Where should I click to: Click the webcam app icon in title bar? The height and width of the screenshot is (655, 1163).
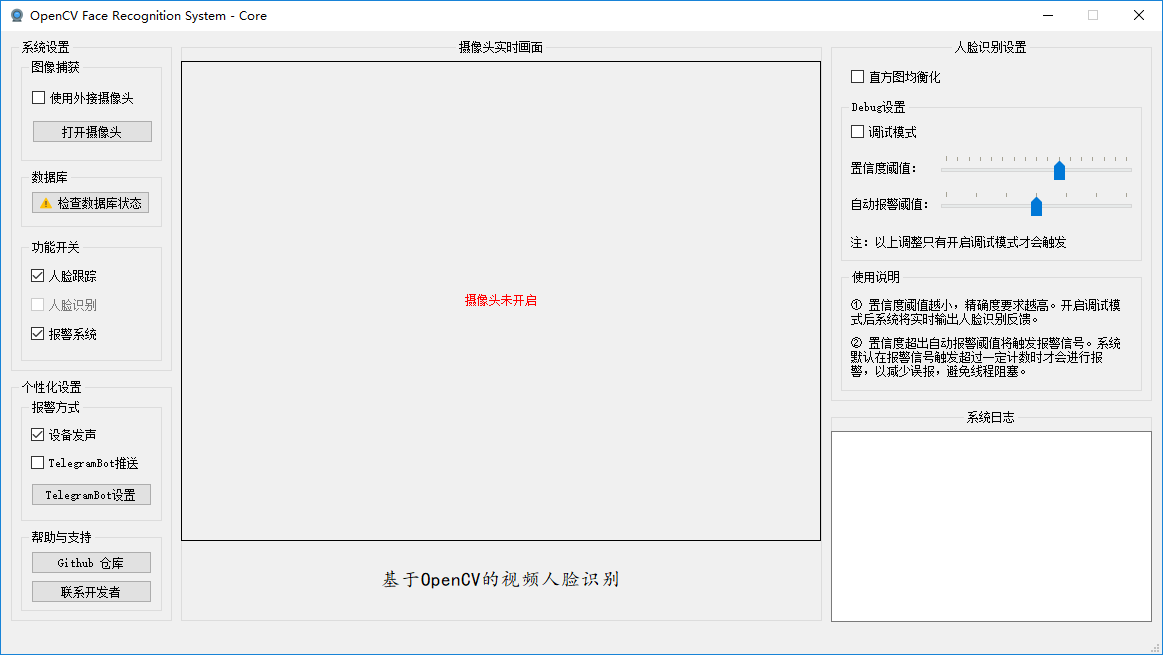pyautogui.click(x=14, y=15)
